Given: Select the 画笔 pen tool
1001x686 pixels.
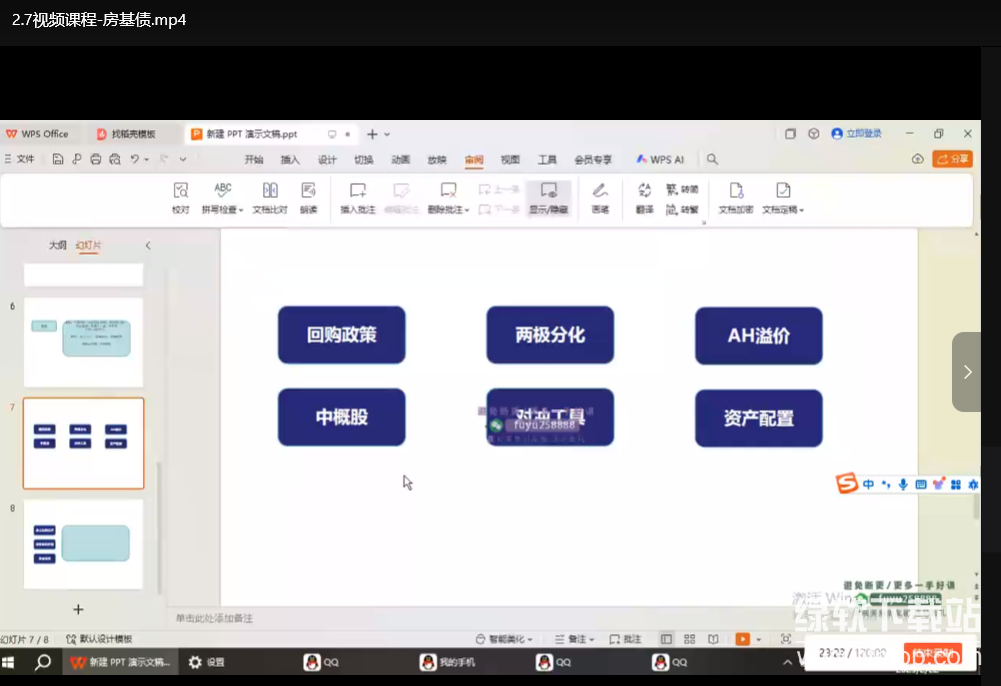Looking at the screenshot, I should coord(600,197).
